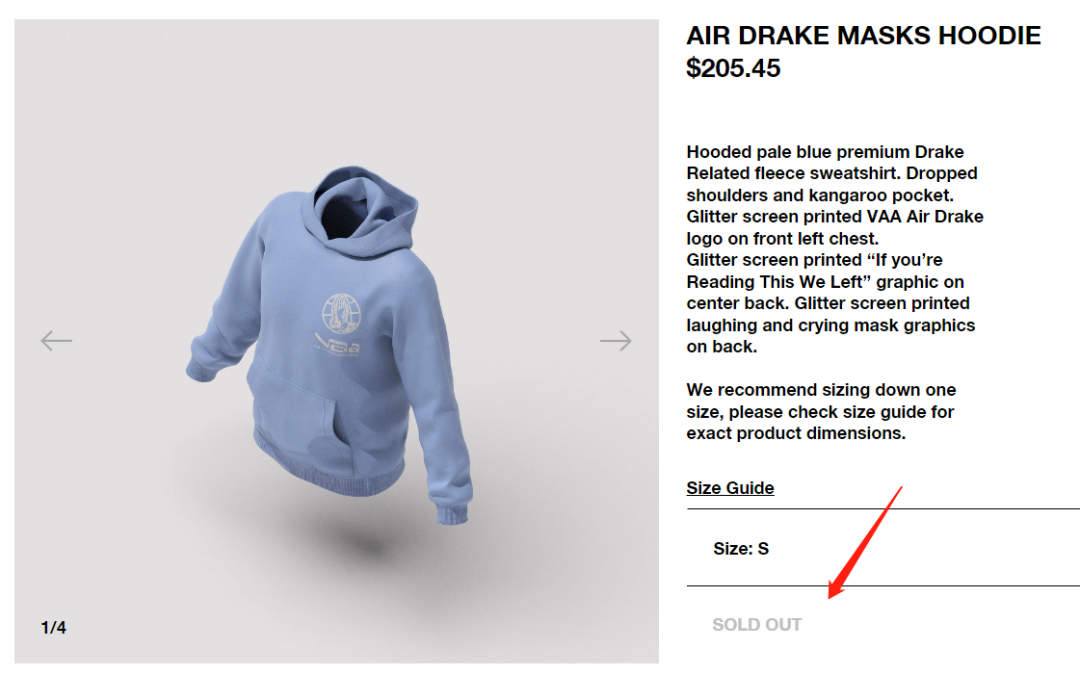The image size is (1080, 675).
Task: Advance to next product image with right arrow
Action: click(x=616, y=340)
